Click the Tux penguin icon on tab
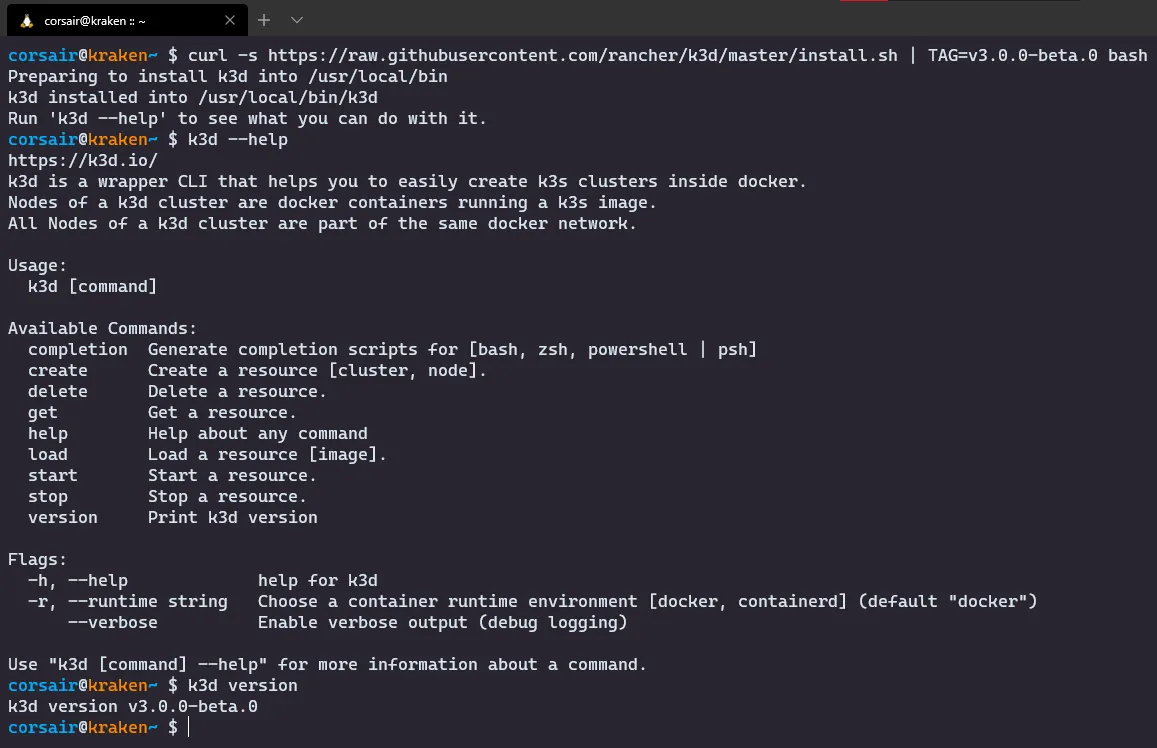The width and height of the screenshot is (1157, 748). coord(25,20)
